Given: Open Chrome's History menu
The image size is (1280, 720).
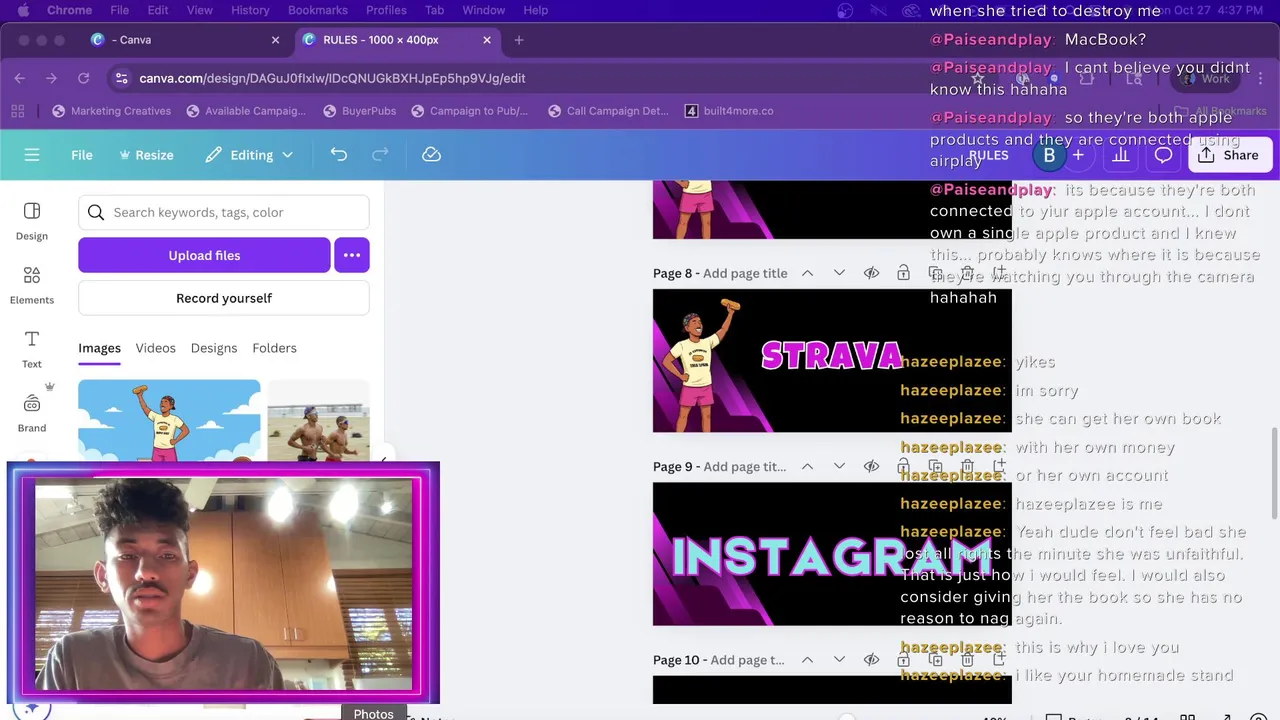Looking at the screenshot, I should click(x=250, y=10).
